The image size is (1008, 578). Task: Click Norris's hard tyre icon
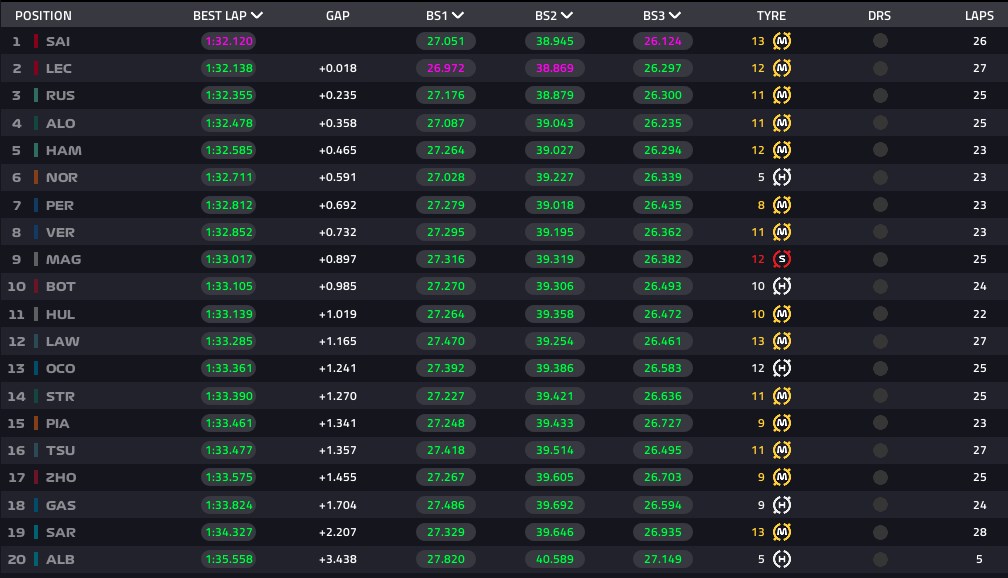781,177
